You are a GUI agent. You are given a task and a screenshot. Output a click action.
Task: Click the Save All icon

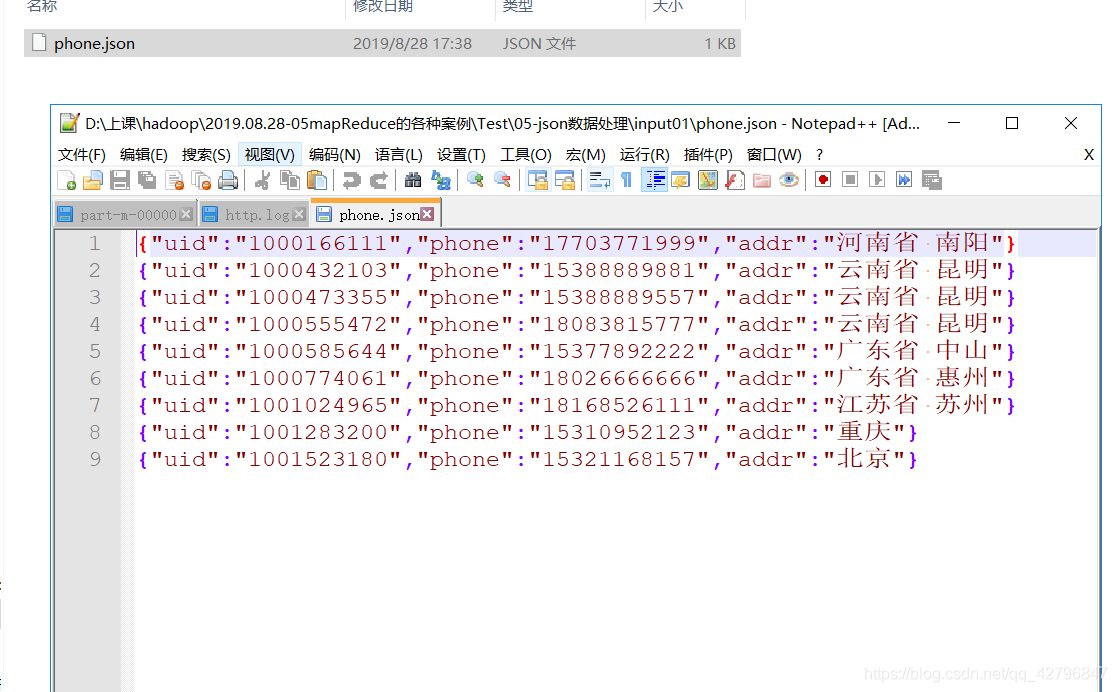[x=147, y=180]
